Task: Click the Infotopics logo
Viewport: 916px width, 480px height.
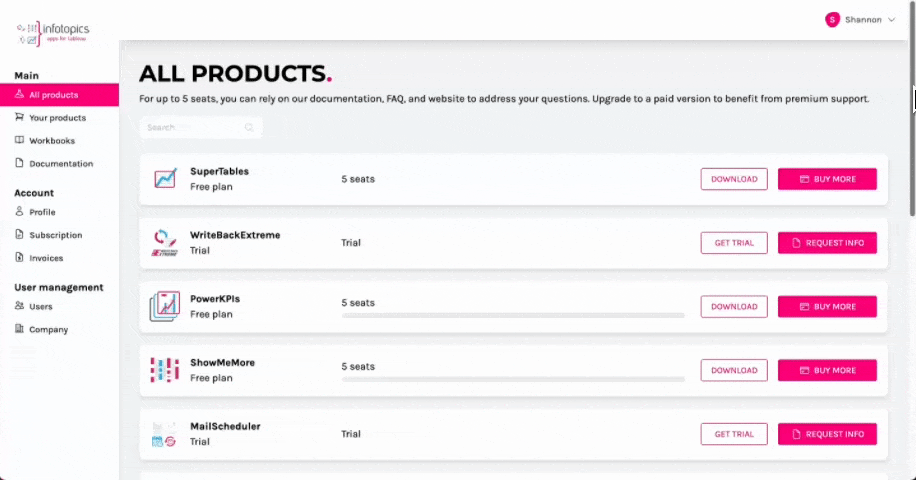Action: tap(53, 33)
